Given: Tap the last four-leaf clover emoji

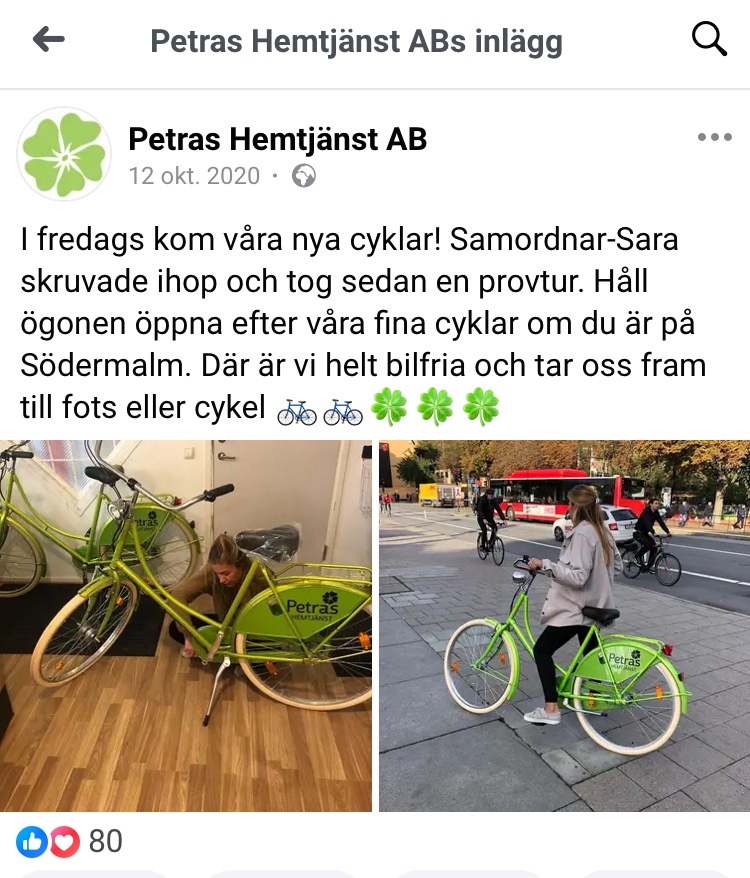Looking at the screenshot, I should tap(481, 407).
